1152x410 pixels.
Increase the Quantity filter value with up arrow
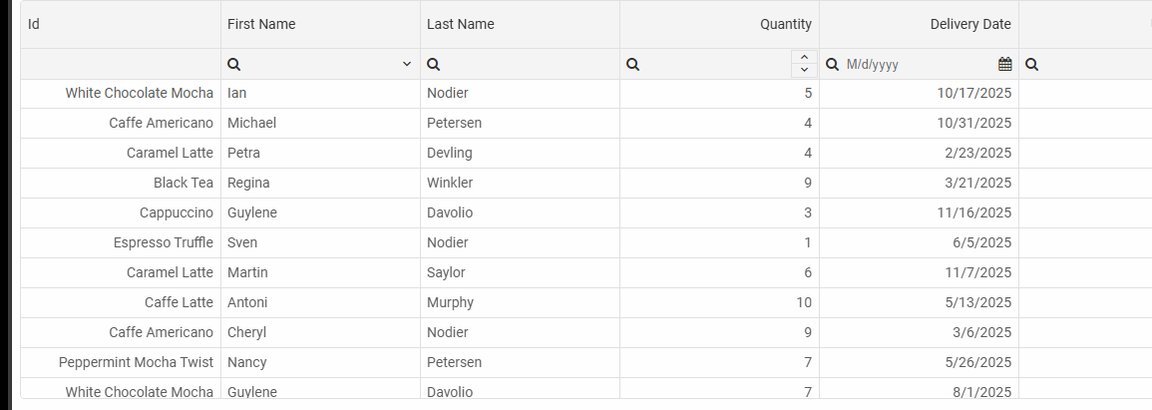(x=804, y=58)
